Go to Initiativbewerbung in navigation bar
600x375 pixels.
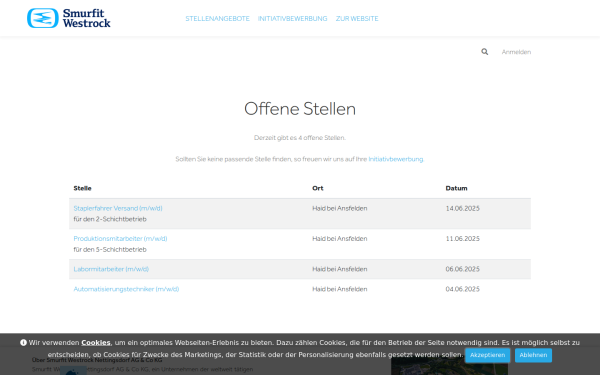pos(292,18)
